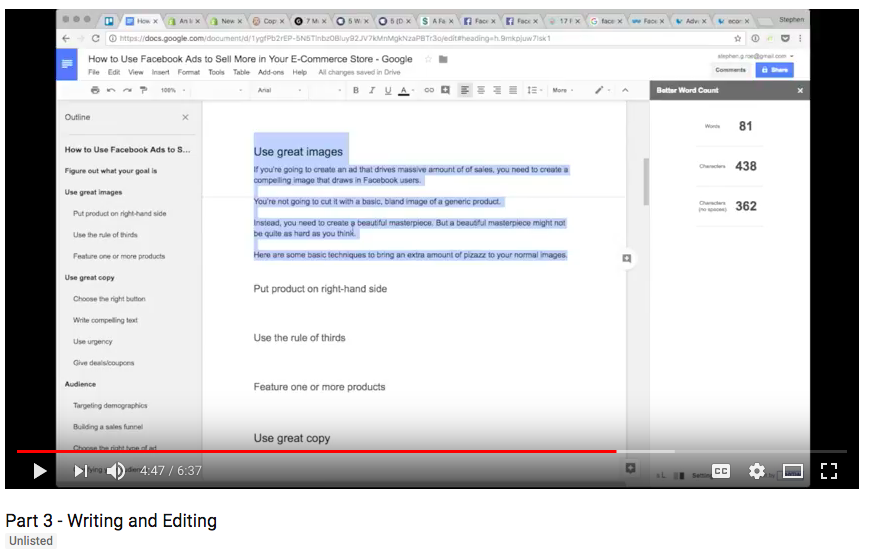Open the More toolbar dropdown

click(563, 90)
